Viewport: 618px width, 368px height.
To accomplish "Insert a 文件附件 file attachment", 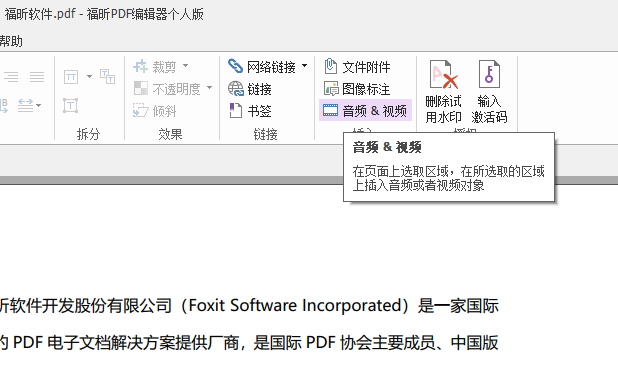I will tap(357, 67).
